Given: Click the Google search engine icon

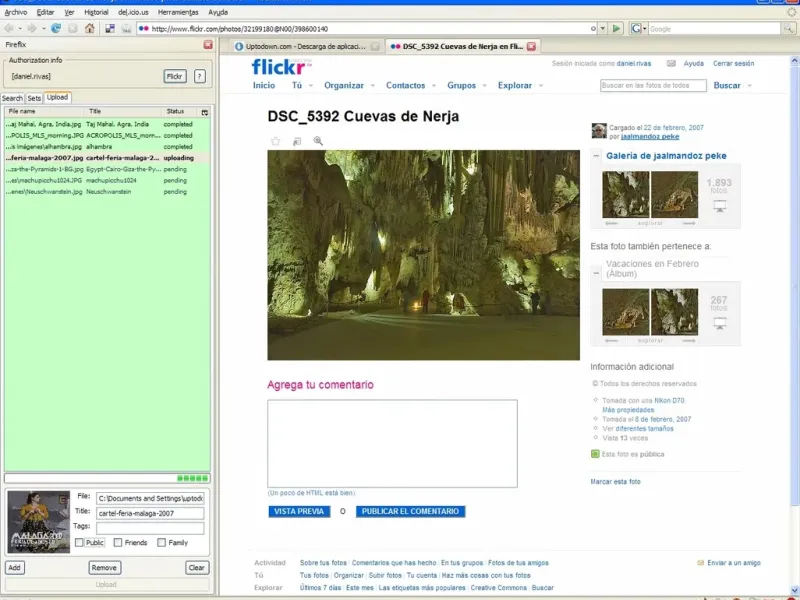Looking at the screenshot, I should click(636, 29).
